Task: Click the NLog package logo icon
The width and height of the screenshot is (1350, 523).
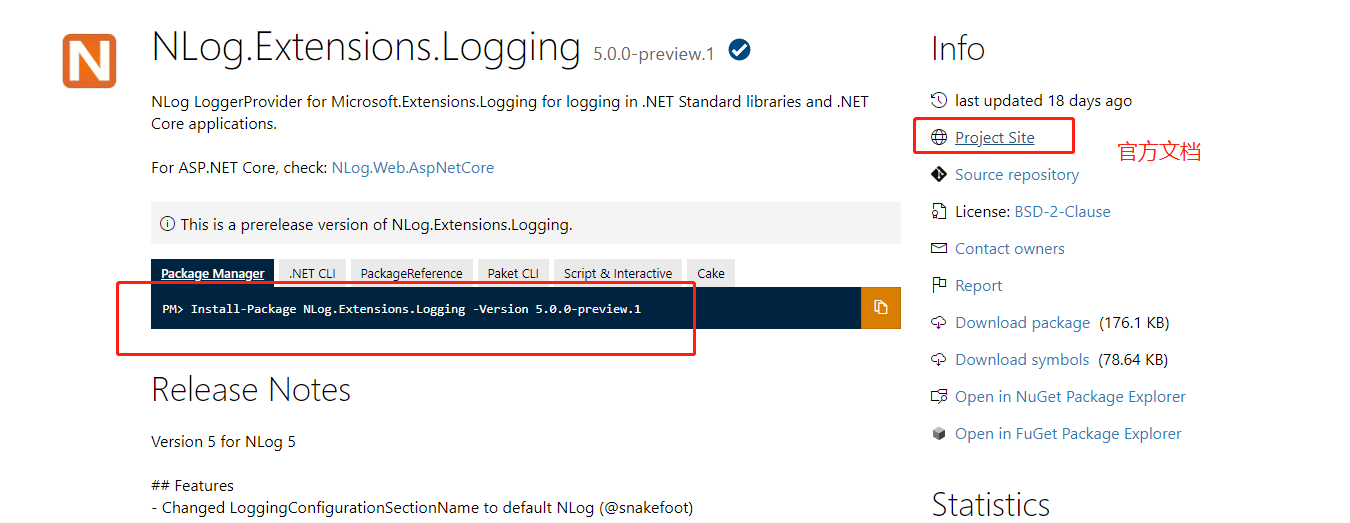Action: (x=89, y=61)
